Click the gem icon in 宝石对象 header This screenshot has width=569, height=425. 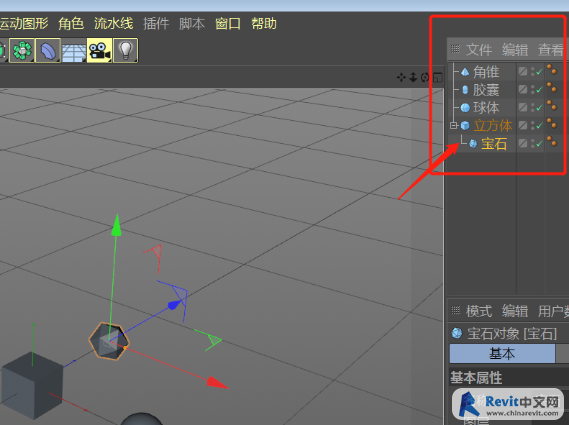pyautogui.click(x=457, y=333)
